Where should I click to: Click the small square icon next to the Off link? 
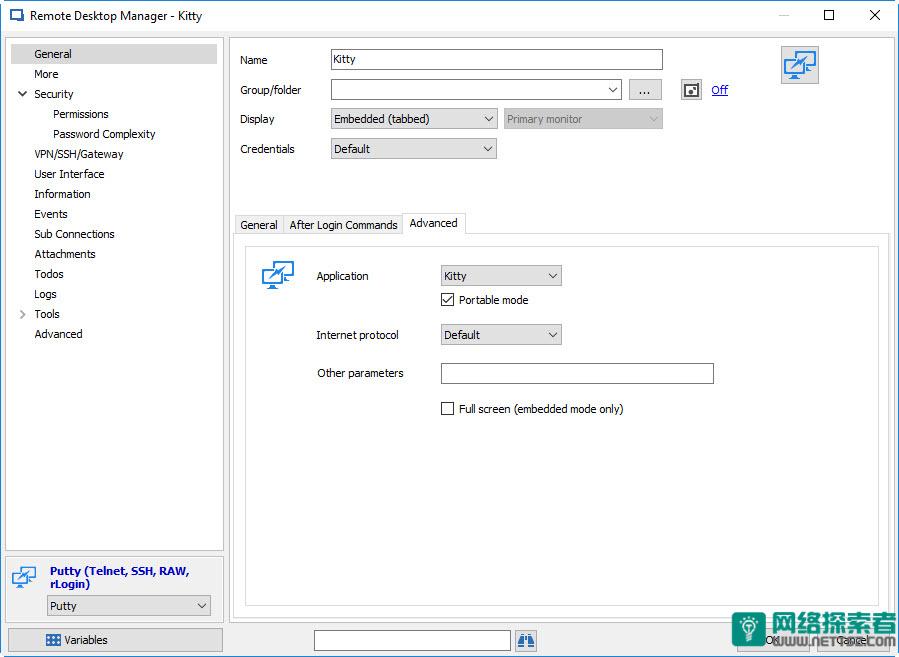pos(691,90)
